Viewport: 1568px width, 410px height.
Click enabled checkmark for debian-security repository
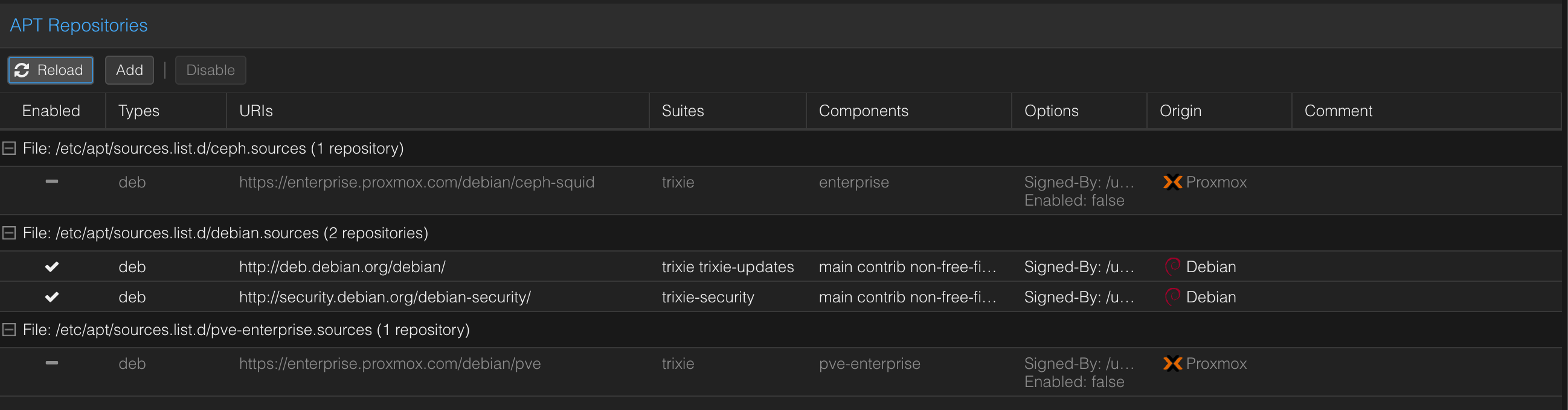point(53,298)
